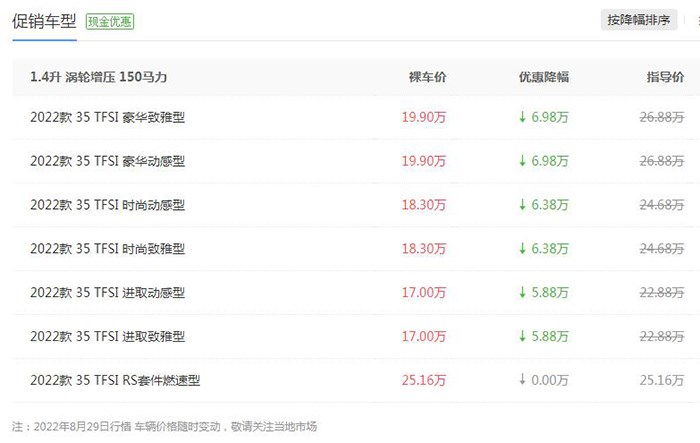Click the down arrow in 豪华致雅型 row
The width and height of the screenshot is (700, 443).
pyautogui.click(x=522, y=117)
